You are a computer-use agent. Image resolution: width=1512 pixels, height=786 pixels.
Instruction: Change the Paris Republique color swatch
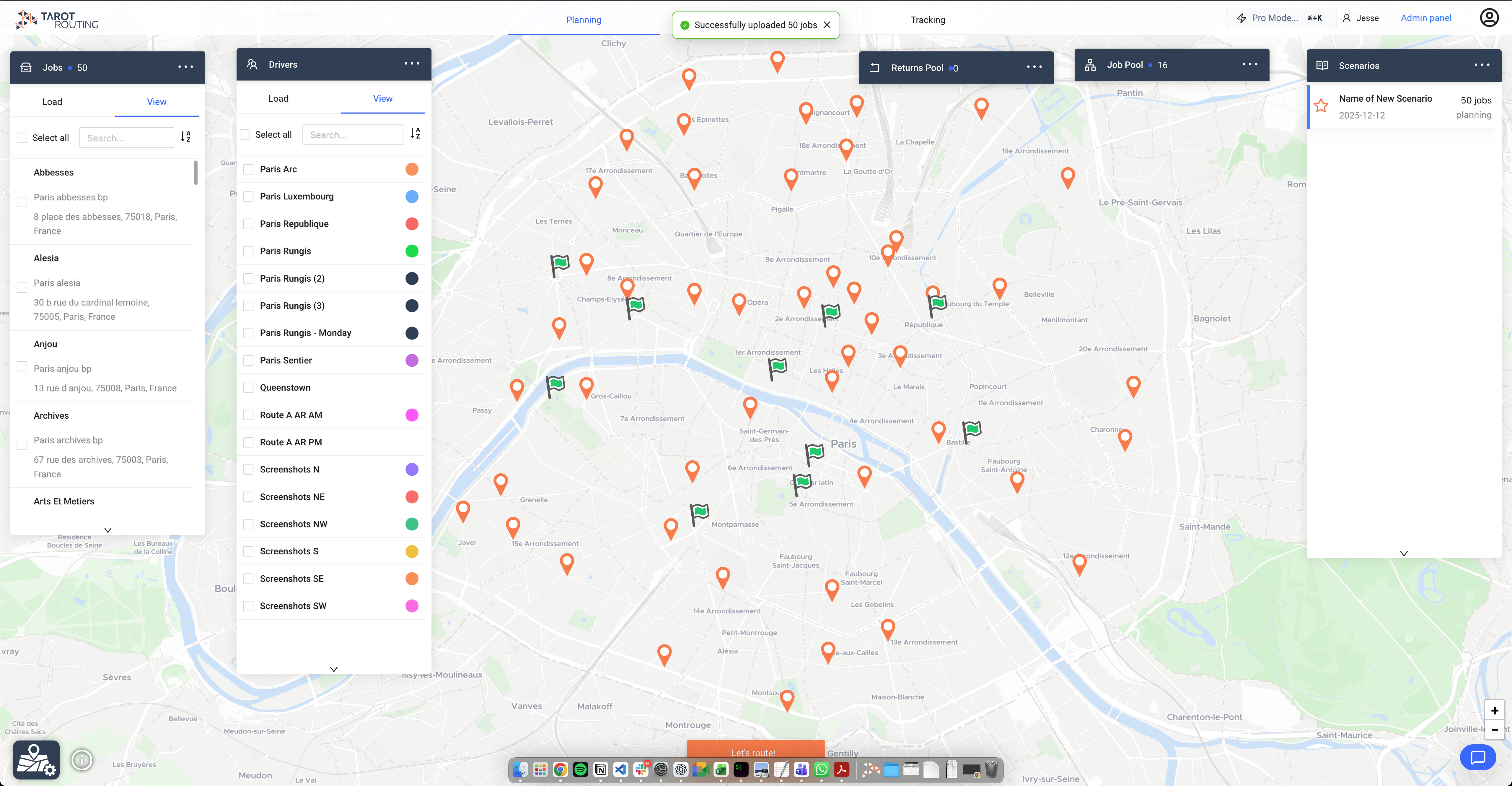(x=411, y=223)
